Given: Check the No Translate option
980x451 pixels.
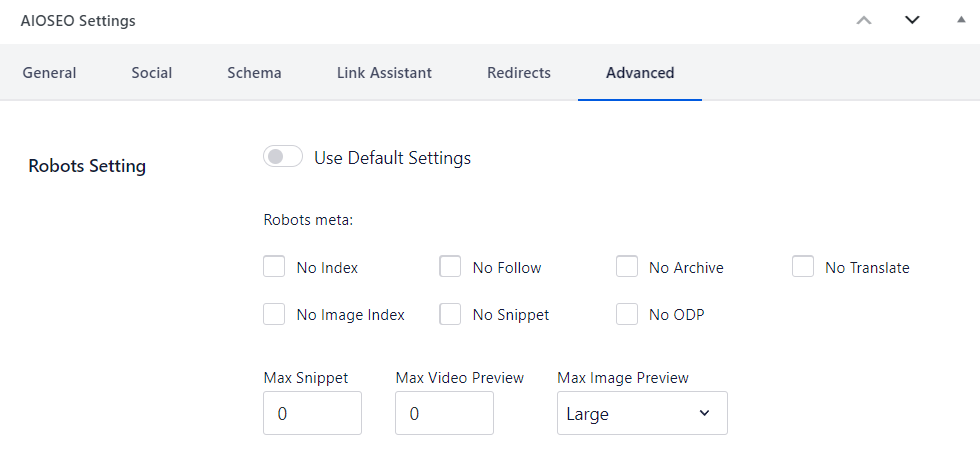Looking at the screenshot, I should click(802, 267).
